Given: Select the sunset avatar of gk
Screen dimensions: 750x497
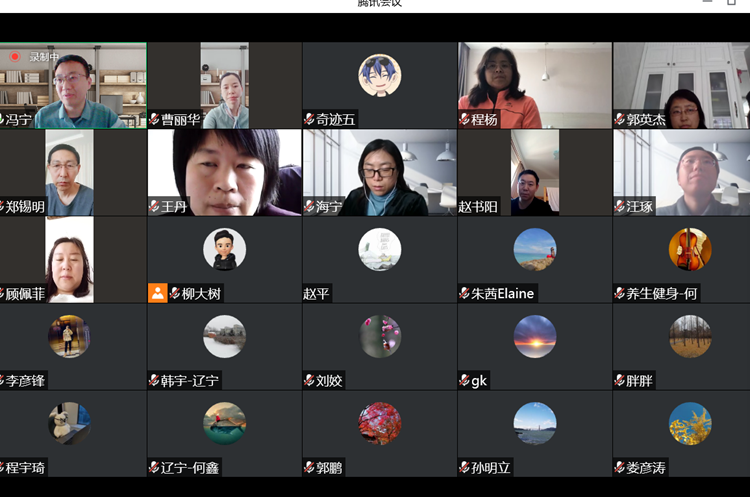Looking at the screenshot, I should pos(535,336).
